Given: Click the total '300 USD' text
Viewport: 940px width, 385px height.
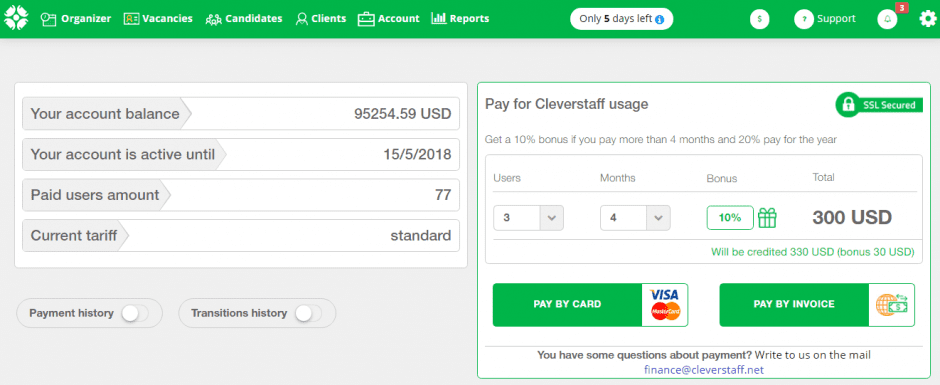Looking at the screenshot, I should 852,217.
